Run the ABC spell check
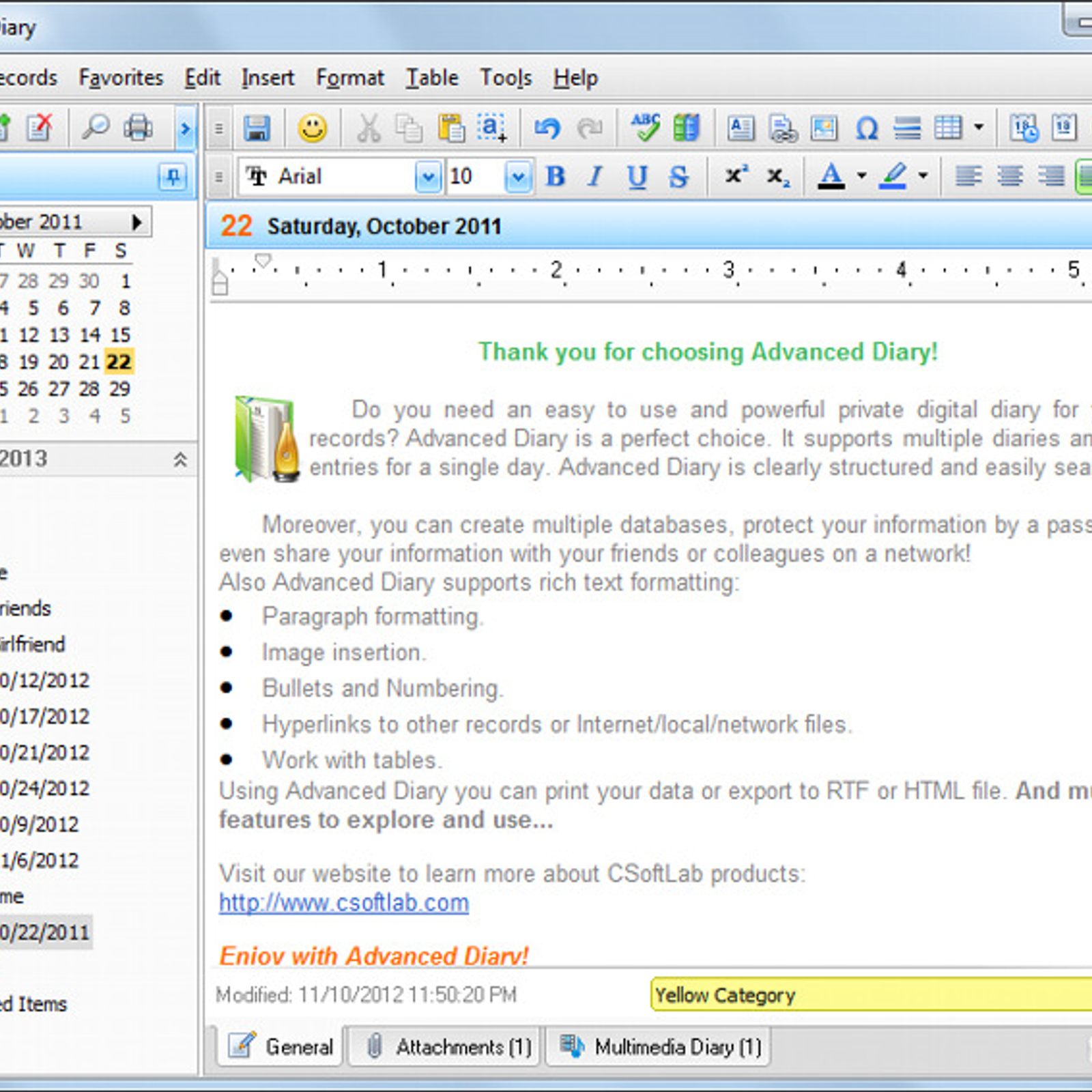The width and height of the screenshot is (1092, 1092). point(645,128)
